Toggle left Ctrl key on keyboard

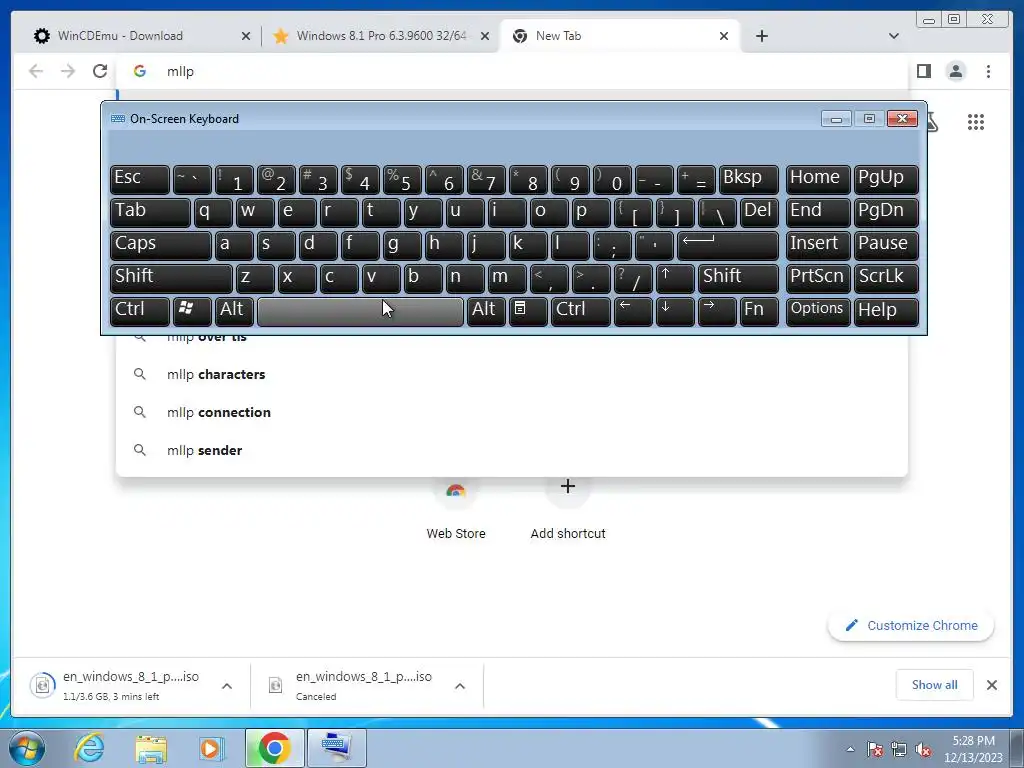tap(140, 311)
